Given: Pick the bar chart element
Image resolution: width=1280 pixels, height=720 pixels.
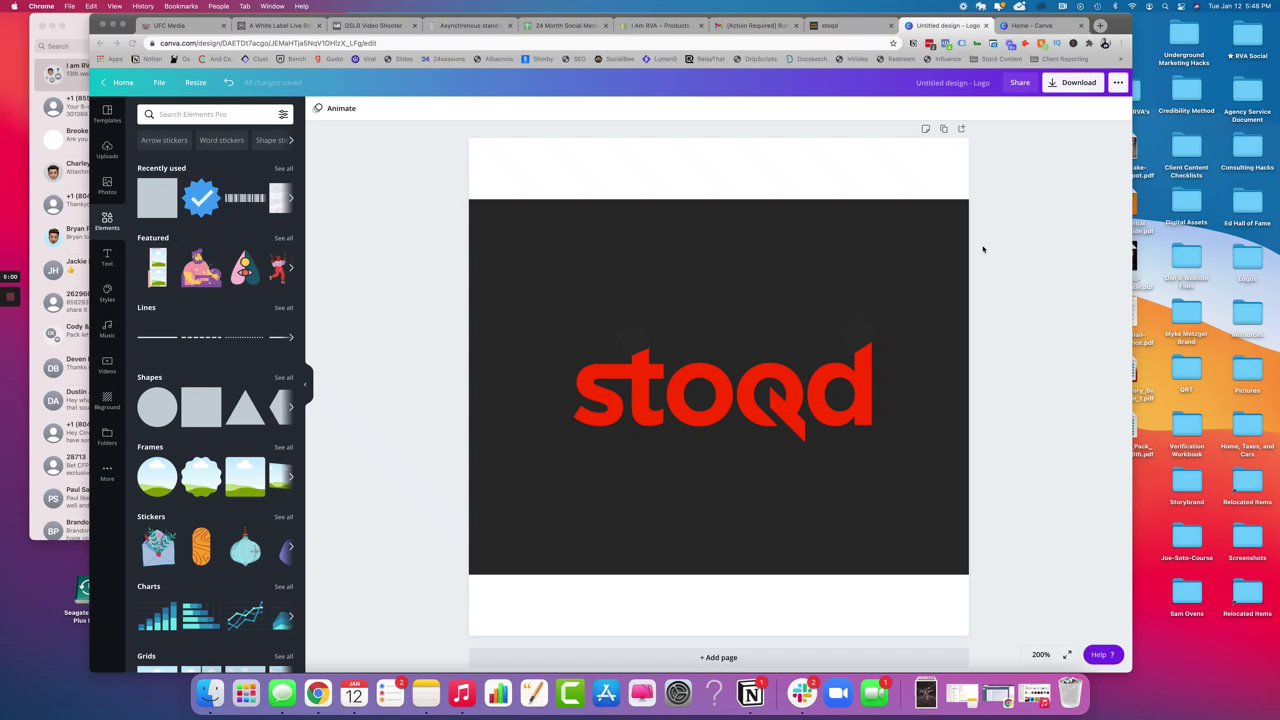Looking at the screenshot, I should click(x=157, y=617).
